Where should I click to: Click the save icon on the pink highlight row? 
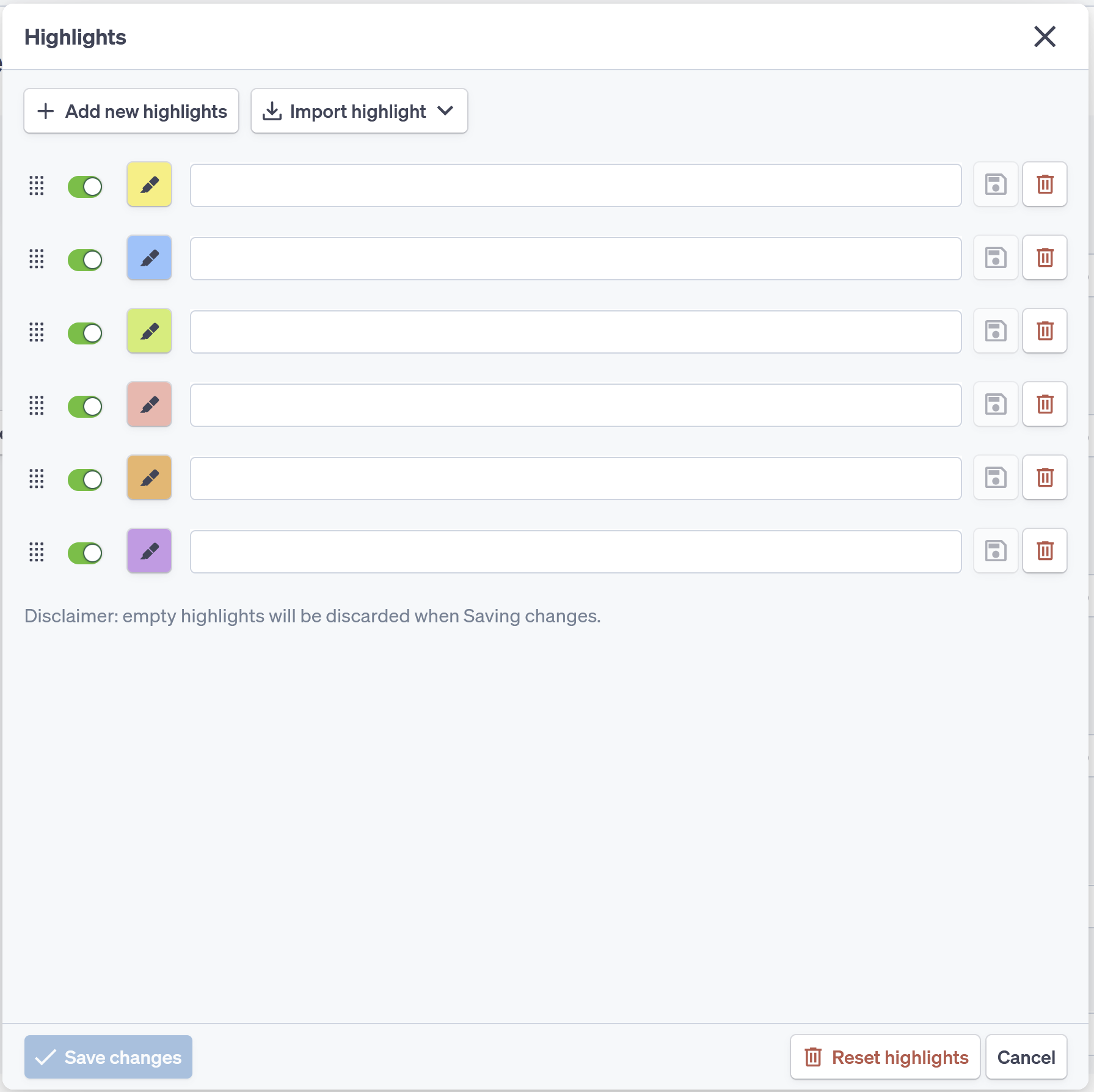click(996, 404)
